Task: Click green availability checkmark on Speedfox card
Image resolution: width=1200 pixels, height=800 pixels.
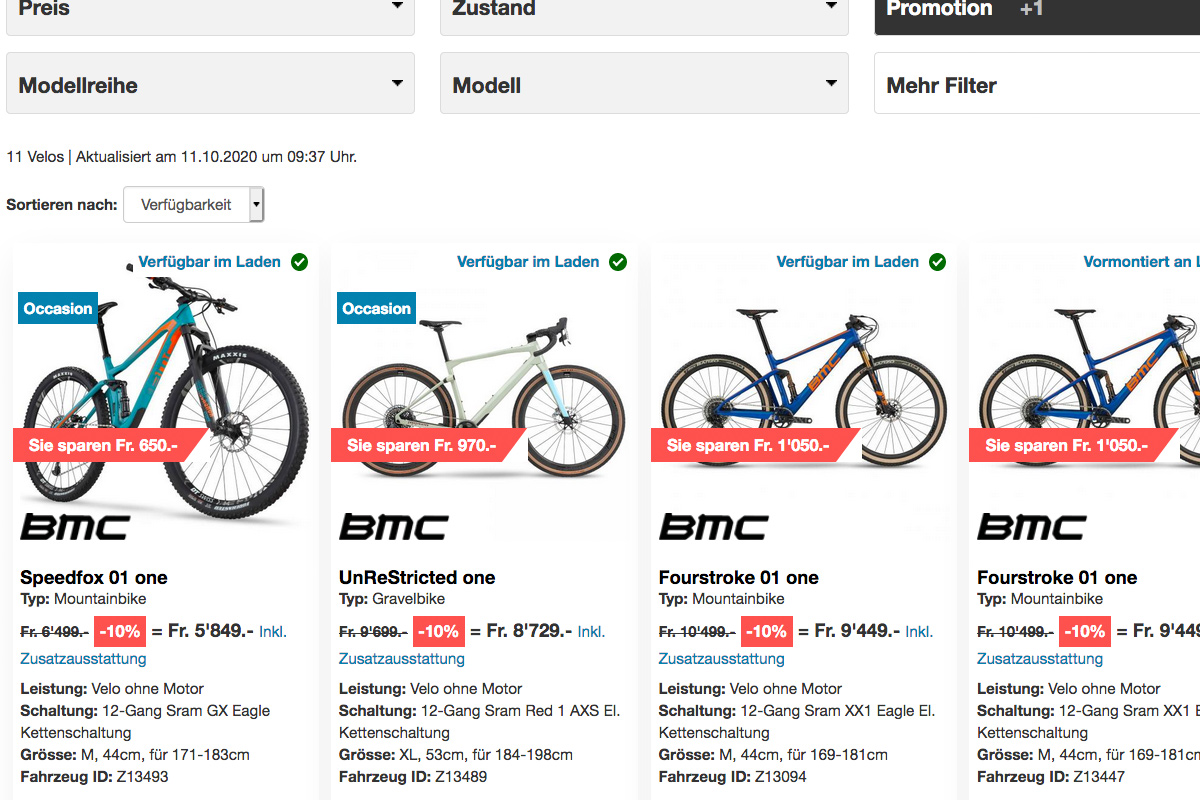Action: [299, 262]
